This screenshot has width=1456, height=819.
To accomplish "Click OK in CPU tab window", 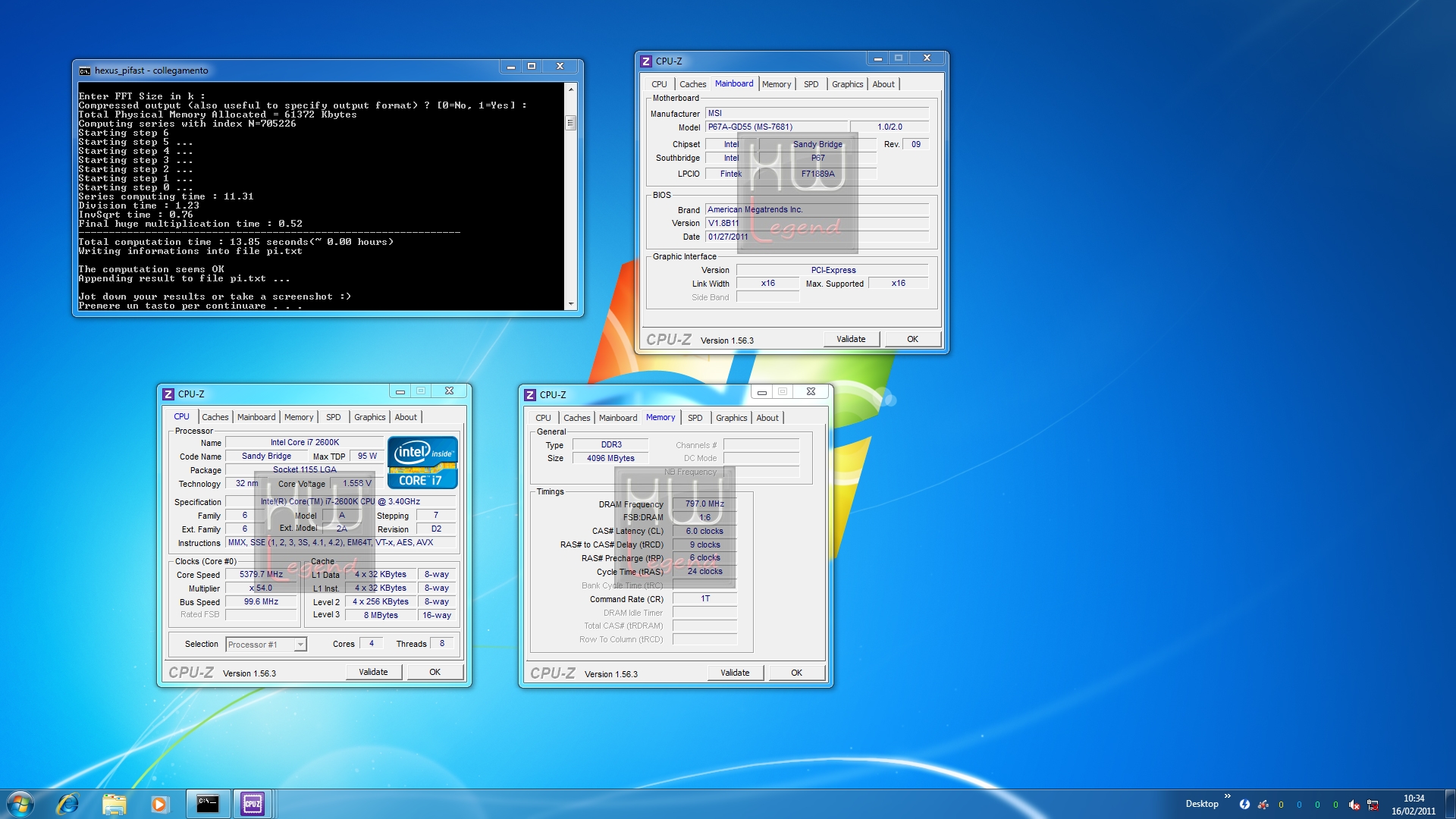I will 435,672.
